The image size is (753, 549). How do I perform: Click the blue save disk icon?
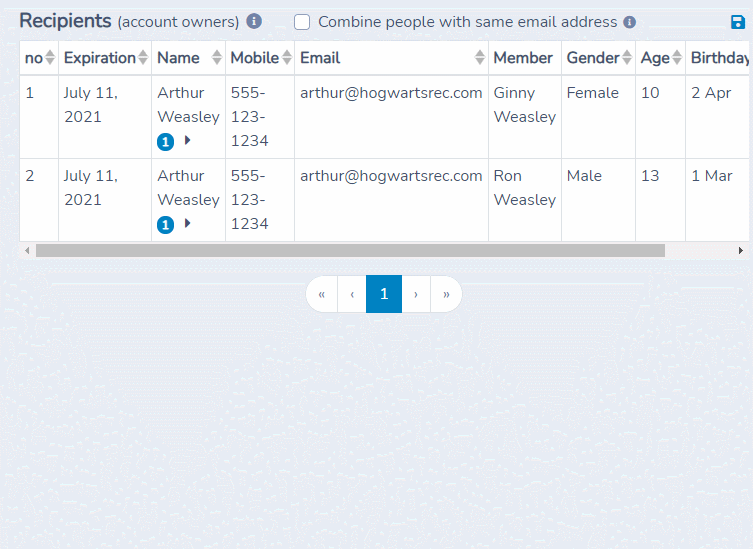[738, 22]
